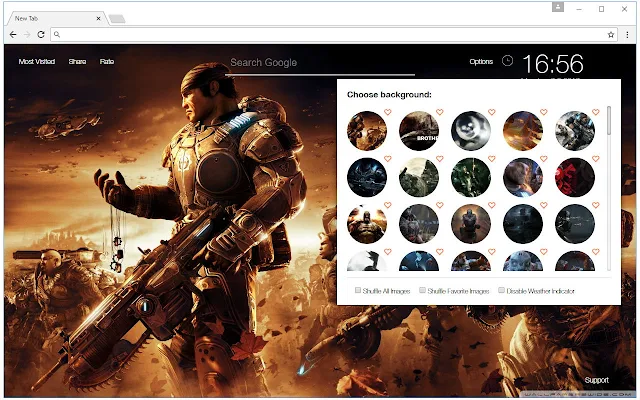The width and height of the screenshot is (640, 400).
Task: Choose first row third gray skull thumbnail
Action: click(x=471, y=131)
